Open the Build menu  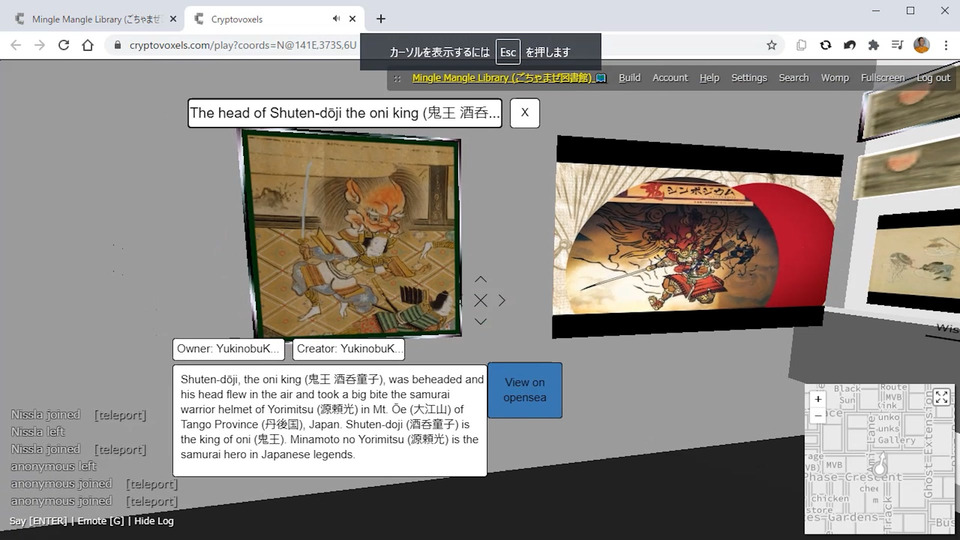coord(629,78)
